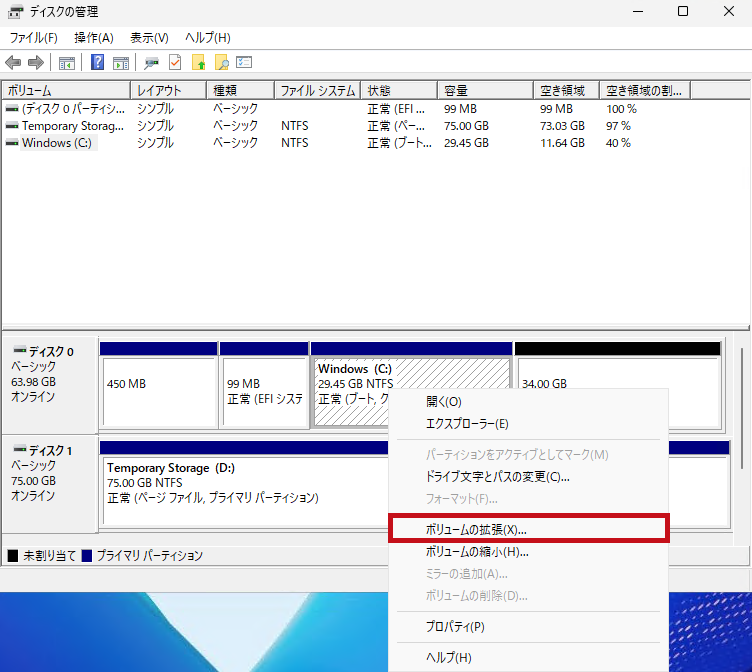The height and width of the screenshot is (672, 752).
Task: Select ボリュームの縮小(H)... in the context menu
Action: point(528,552)
